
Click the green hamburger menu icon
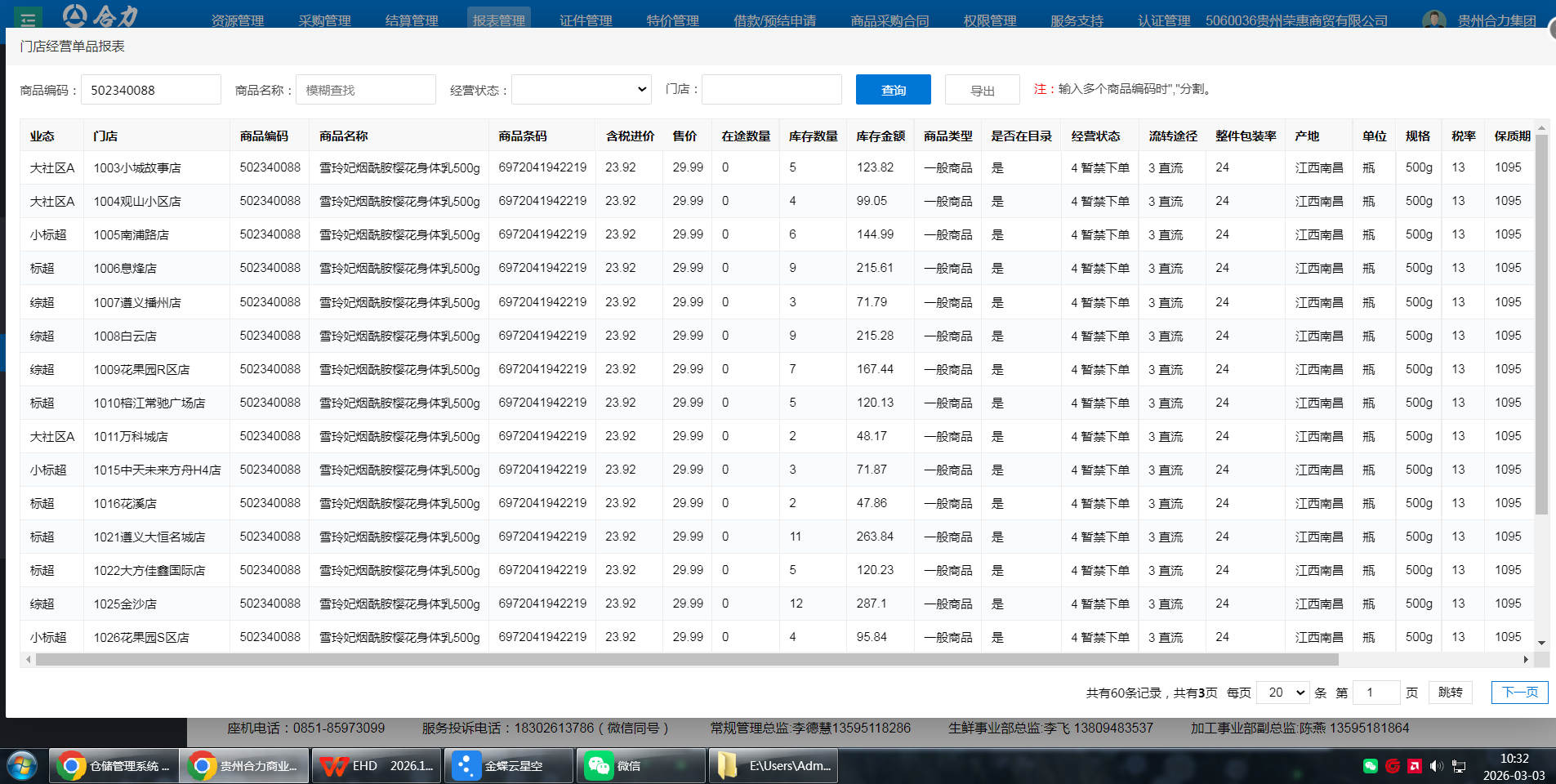click(28, 18)
